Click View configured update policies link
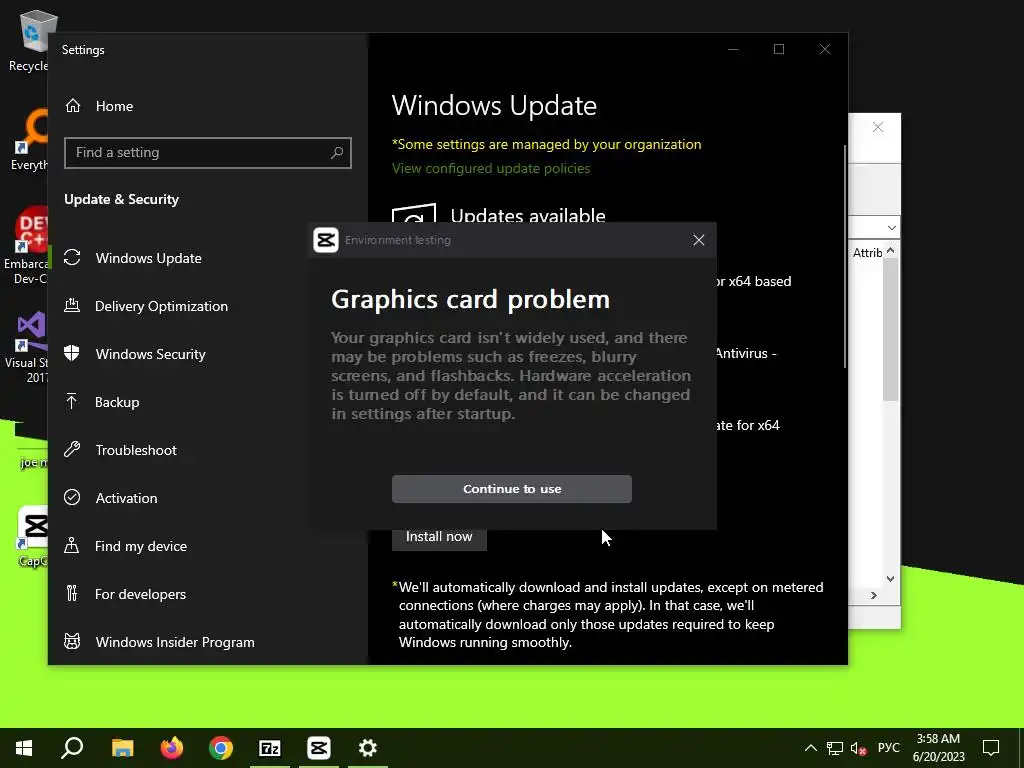The width and height of the screenshot is (1024, 768). 490,168
